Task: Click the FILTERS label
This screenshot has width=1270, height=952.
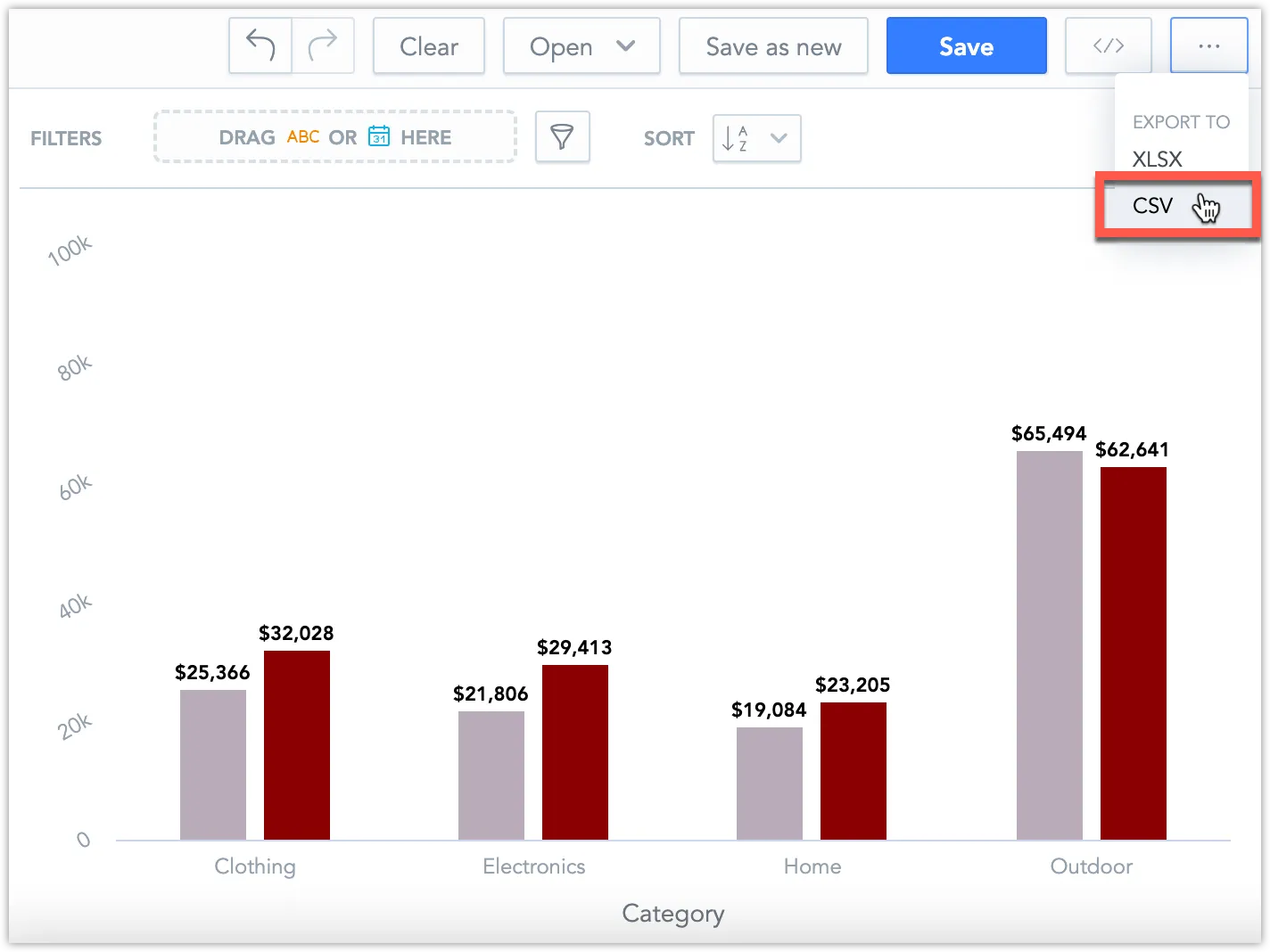Action: 65,138
